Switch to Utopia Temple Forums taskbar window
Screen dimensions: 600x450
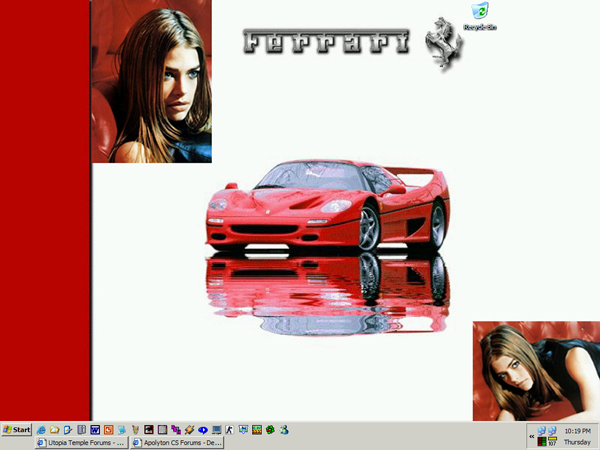[x=82, y=443]
